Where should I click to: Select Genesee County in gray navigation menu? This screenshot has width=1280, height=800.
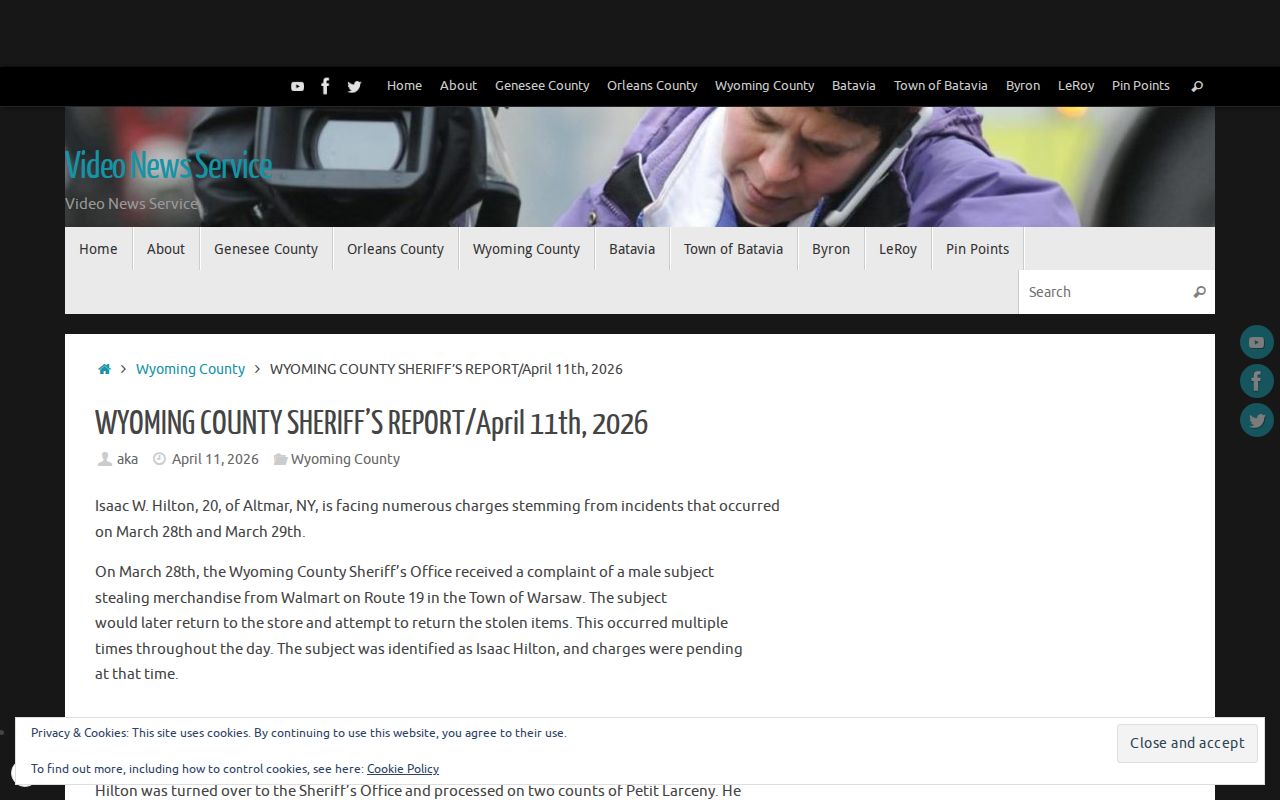tap(266, 249)
